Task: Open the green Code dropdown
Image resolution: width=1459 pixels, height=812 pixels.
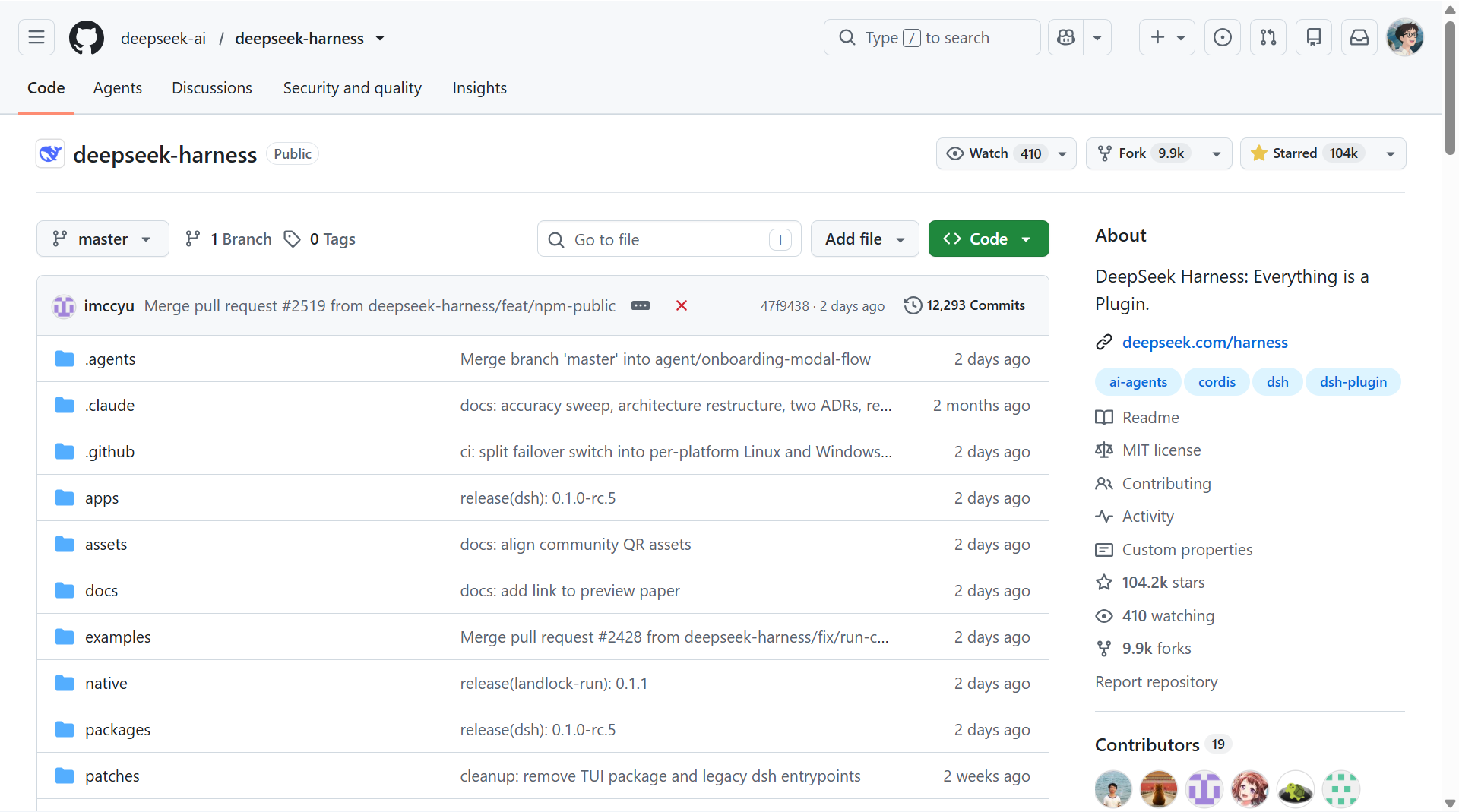Action: (x=989, y=239)
